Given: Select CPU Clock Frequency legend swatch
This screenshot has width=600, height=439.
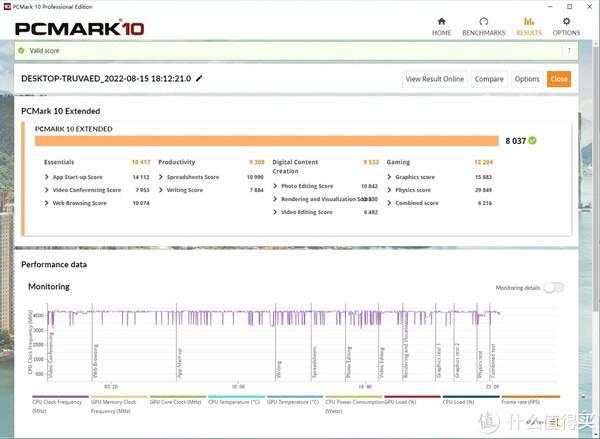Looking at the screenshot, I should (60, 397).
